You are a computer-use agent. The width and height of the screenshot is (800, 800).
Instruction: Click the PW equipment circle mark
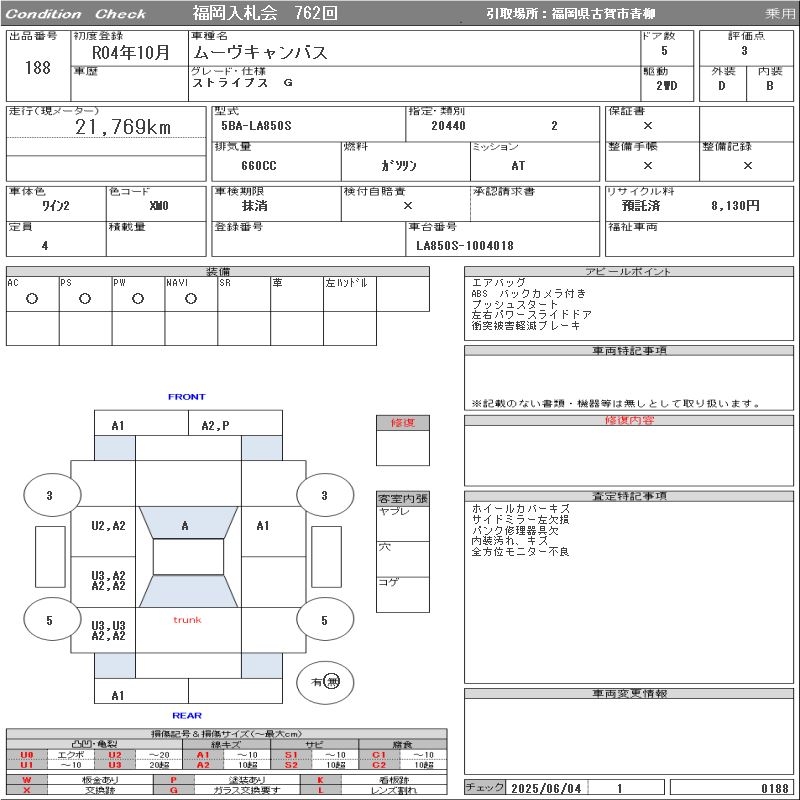pos(138,299)
